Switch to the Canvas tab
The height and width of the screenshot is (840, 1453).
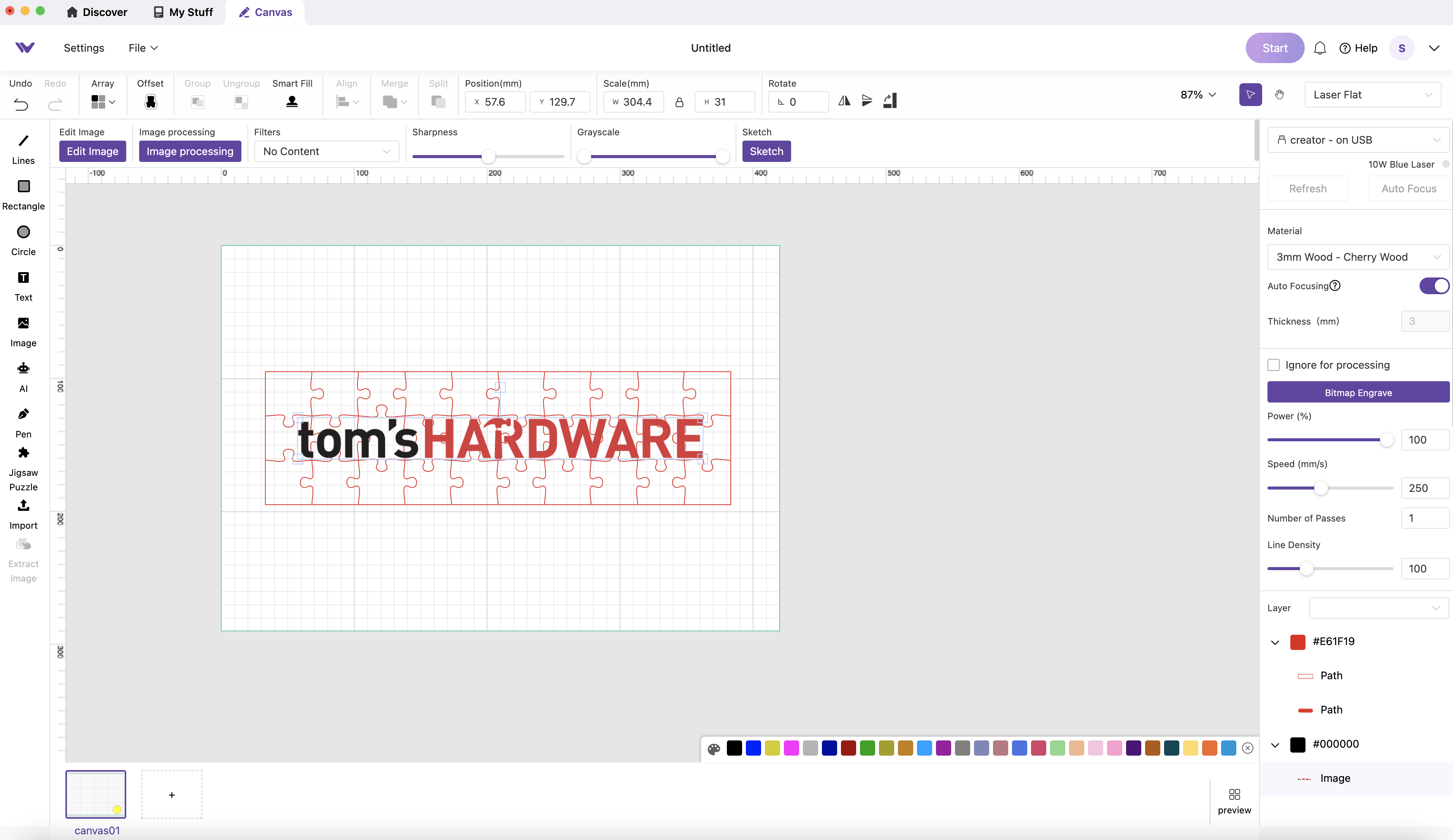point(265,12)
